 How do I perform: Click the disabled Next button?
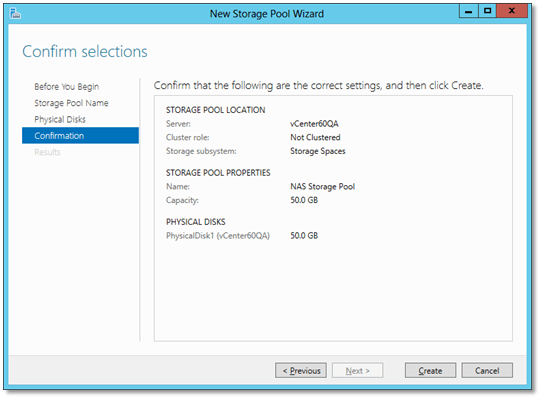tap(357, 370)
